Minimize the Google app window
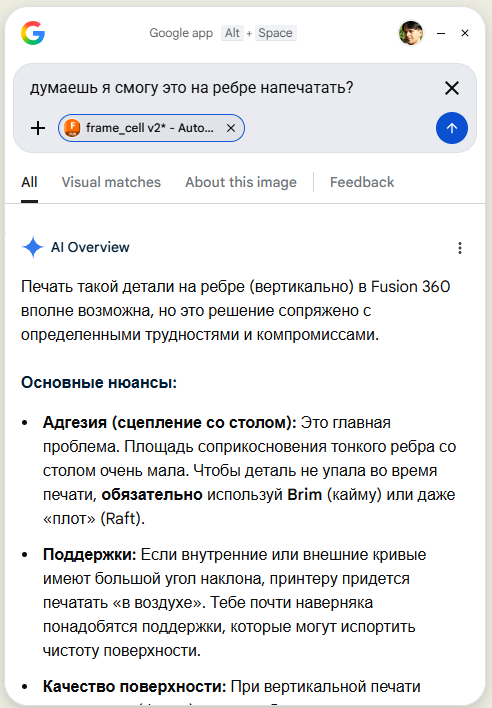 441,33
